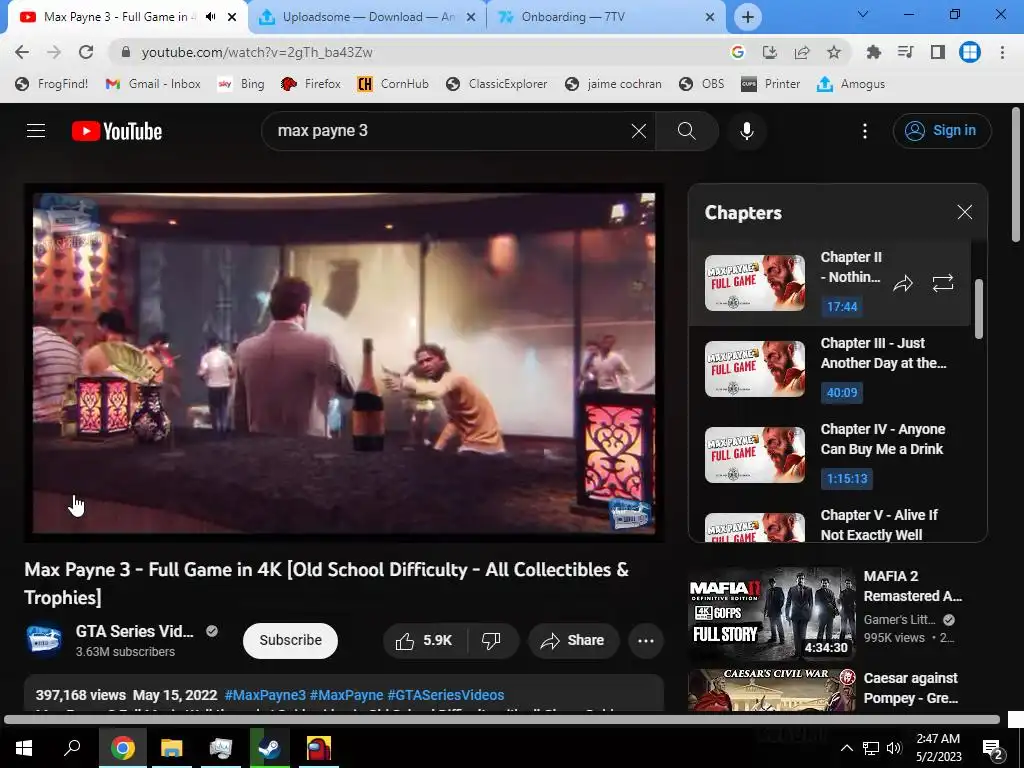Image resolution: width=1024 pixels, height=768 pixels.
Task: Open Chrome three-dot menu
Action: tap(1002, 52)
